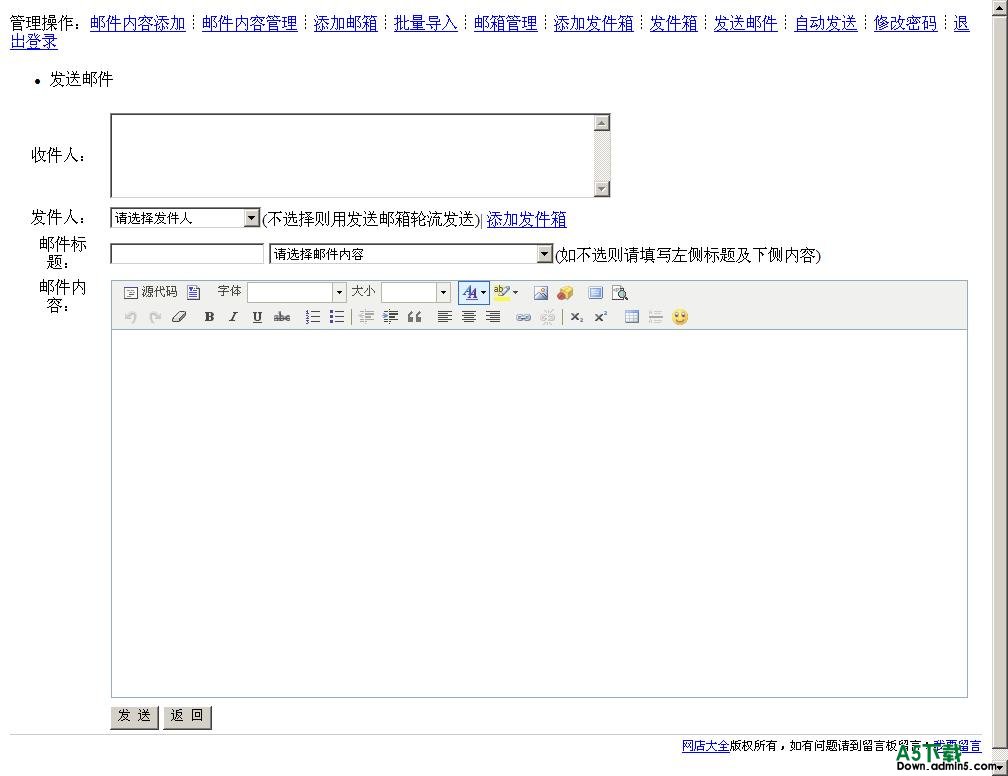
Task: Open 添加发件箱 in the top menu
Action: click(x=593, y=23)
